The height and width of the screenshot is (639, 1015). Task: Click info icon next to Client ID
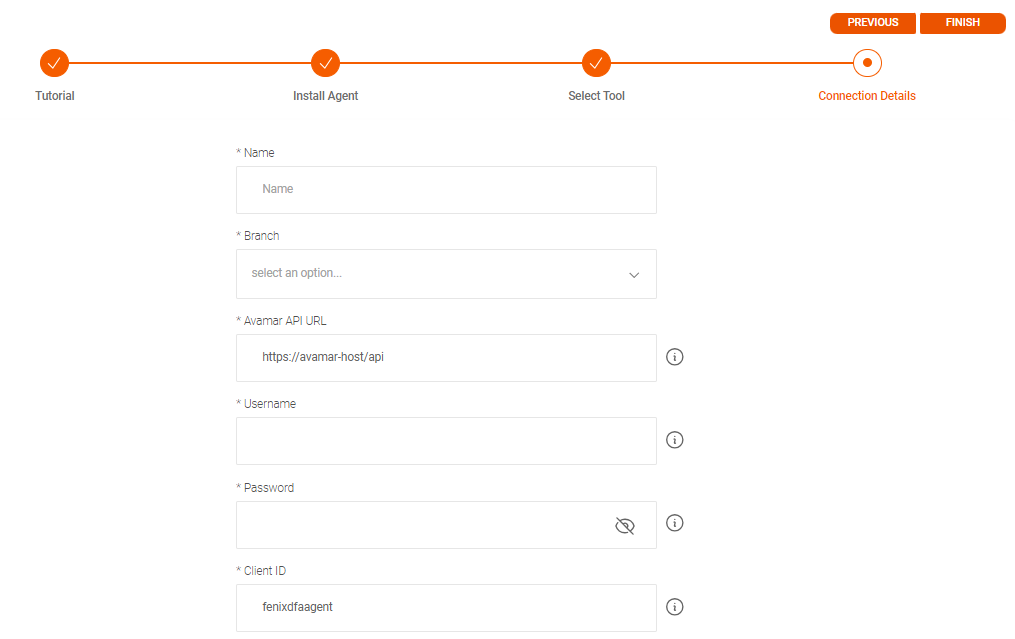[x=674, y=607]
